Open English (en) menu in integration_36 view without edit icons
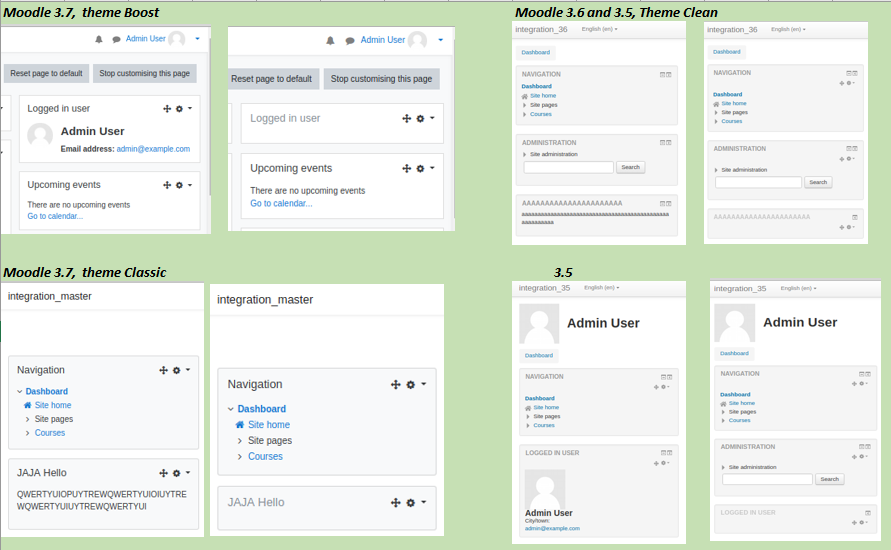This screenshot has width=891, height=550. coord(599,29)
